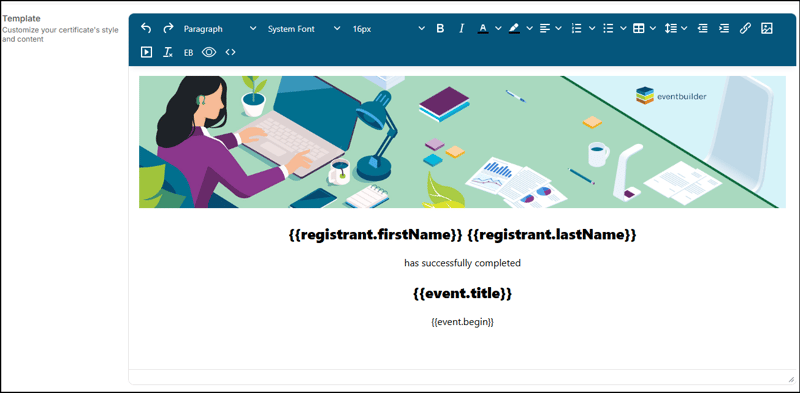Image resolution: width=800 pixels, height=393 pixels.
Task: Click the Template section label
Action: tap(21, 19)
